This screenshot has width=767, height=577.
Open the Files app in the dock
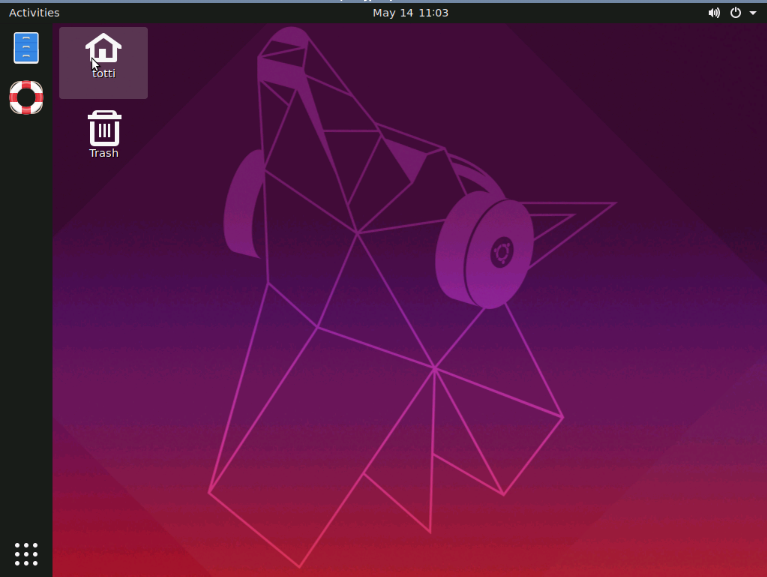coord(26,48)
